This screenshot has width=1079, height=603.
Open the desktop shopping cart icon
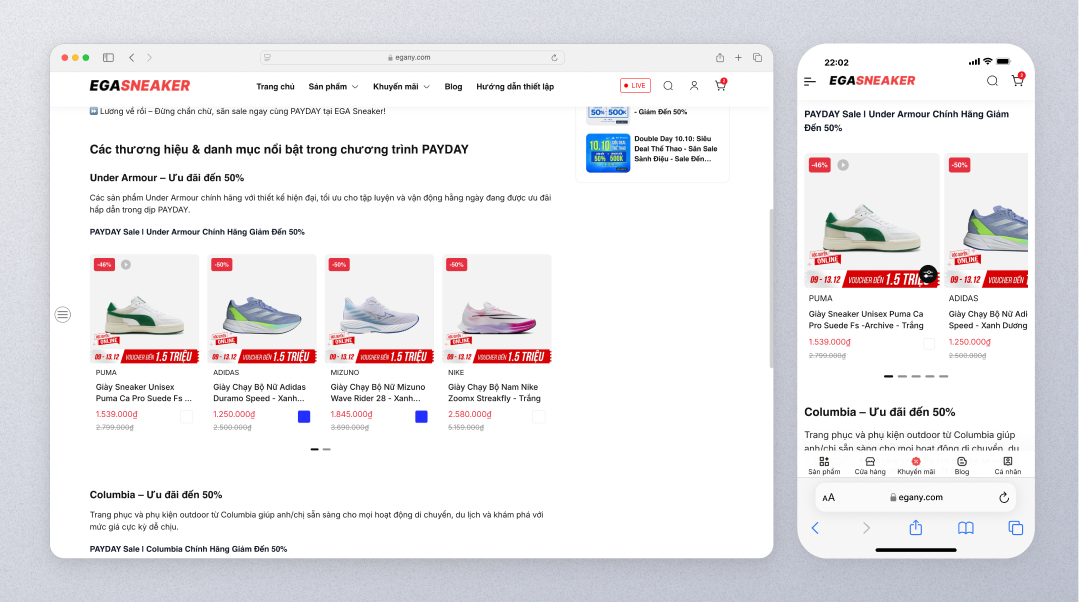[x=719, y=86]
